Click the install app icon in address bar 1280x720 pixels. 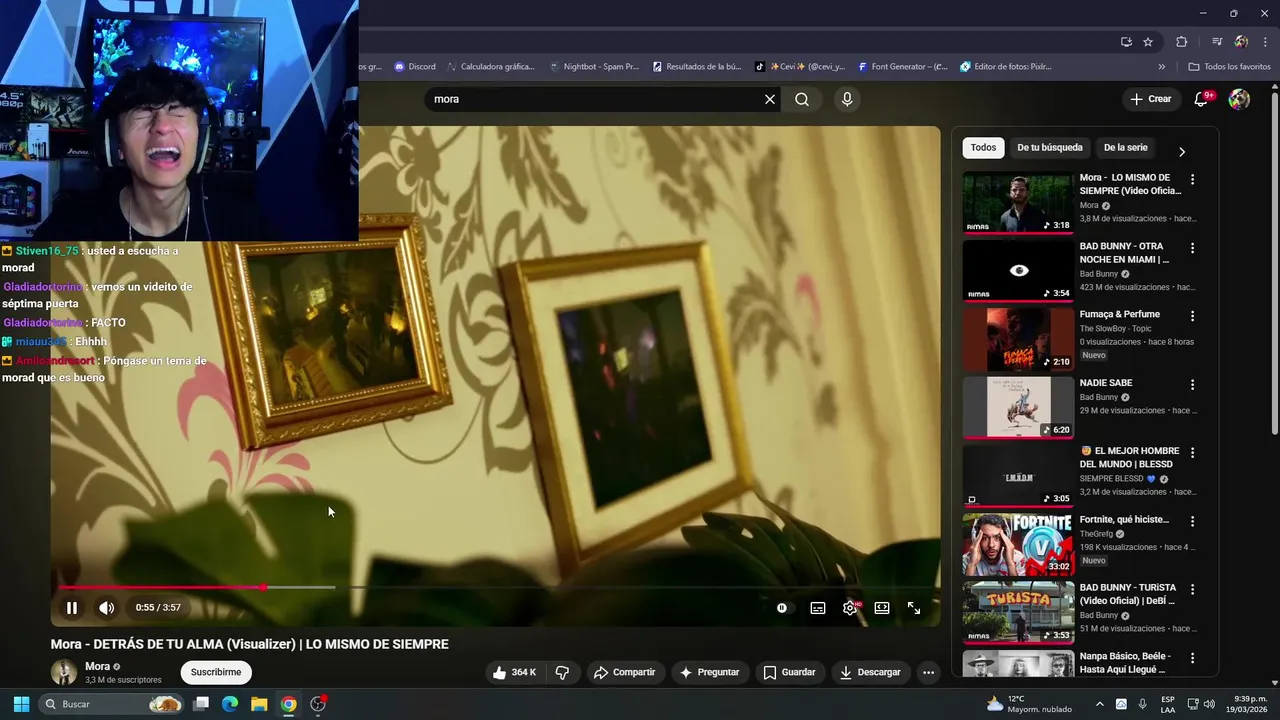(1126, 42)
